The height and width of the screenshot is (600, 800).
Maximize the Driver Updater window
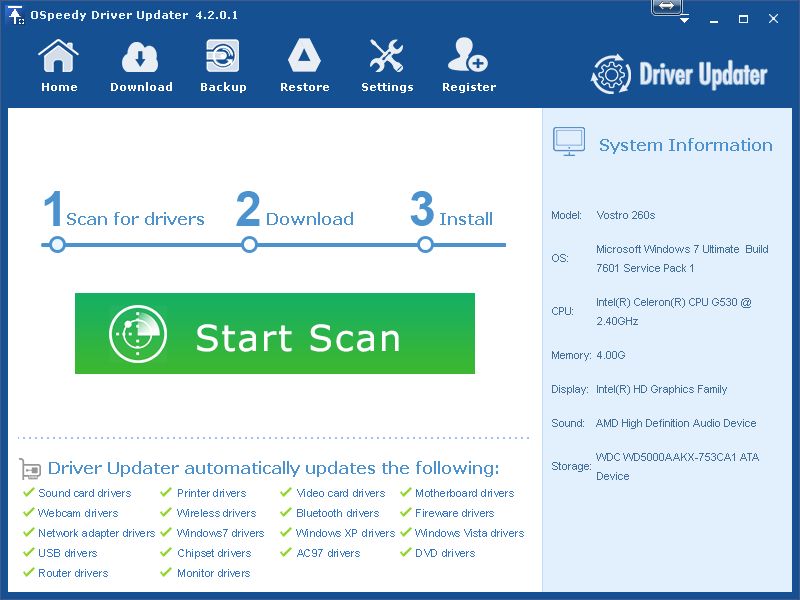tap(743, 19)
